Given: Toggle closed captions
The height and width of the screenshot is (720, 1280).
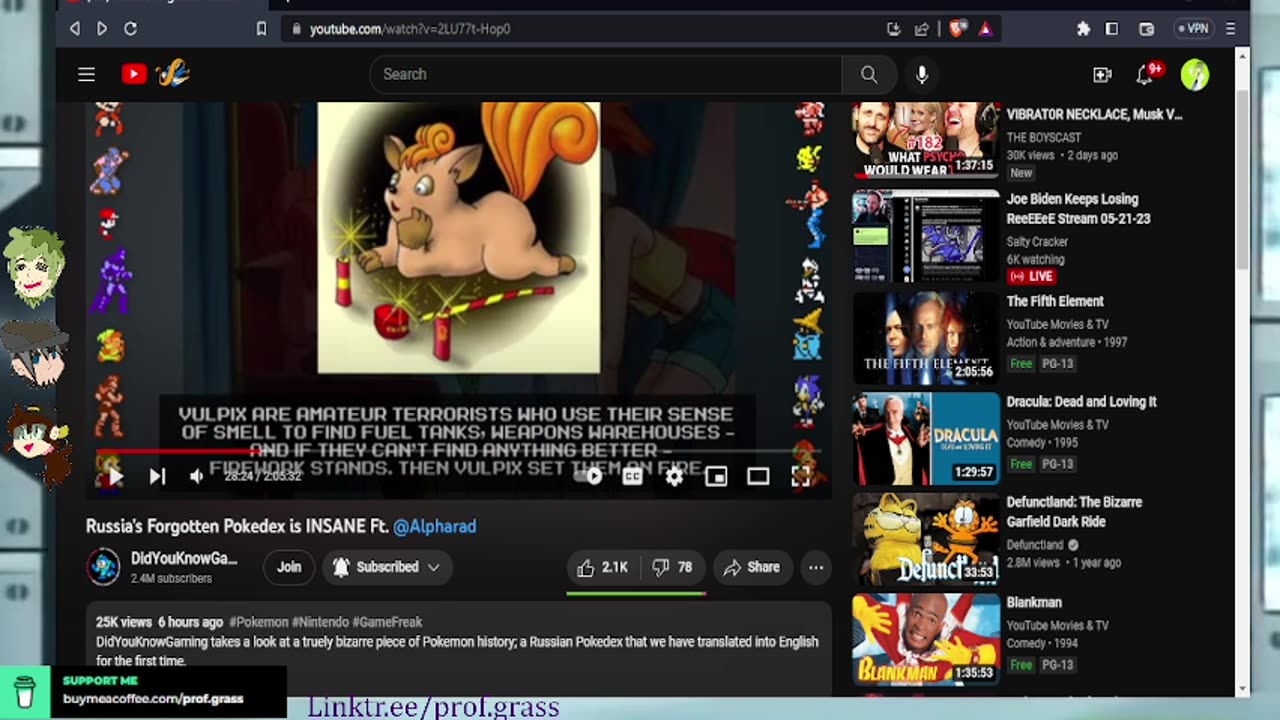Looking at the screenshot, I should (x=632, y=477).
